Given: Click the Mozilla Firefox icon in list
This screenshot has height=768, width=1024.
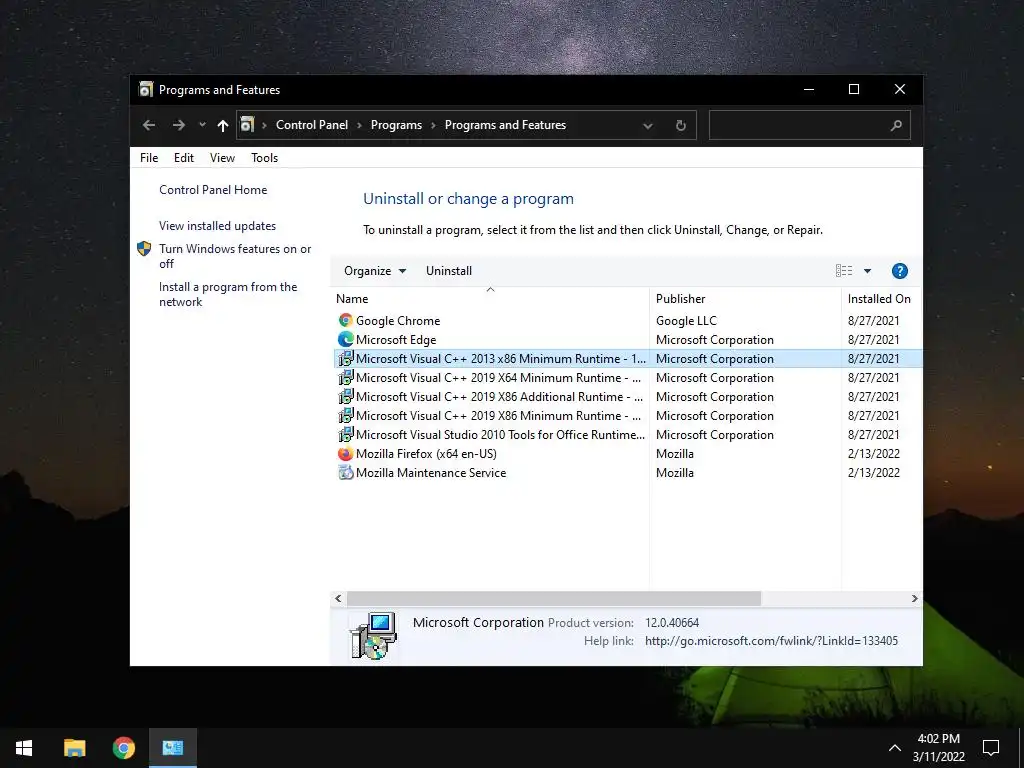Looking at the screenshot, I should [x=345, y=453].
